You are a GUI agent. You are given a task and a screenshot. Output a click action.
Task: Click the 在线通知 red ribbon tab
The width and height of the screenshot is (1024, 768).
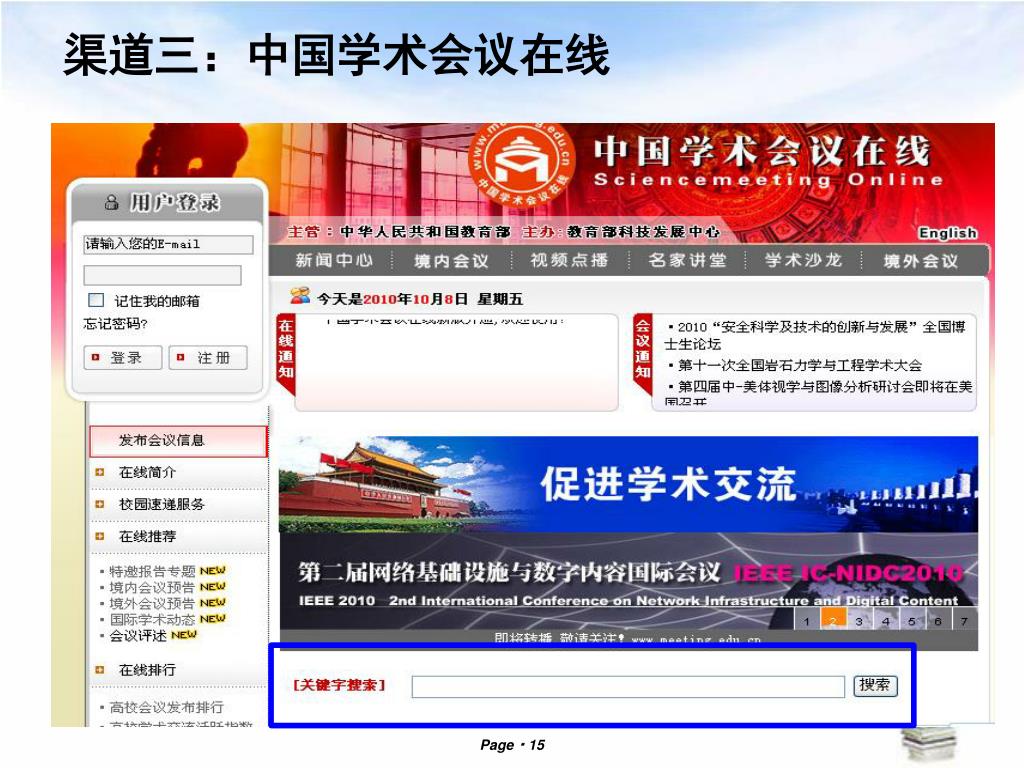pyautogui.click(x=286, y=353)
